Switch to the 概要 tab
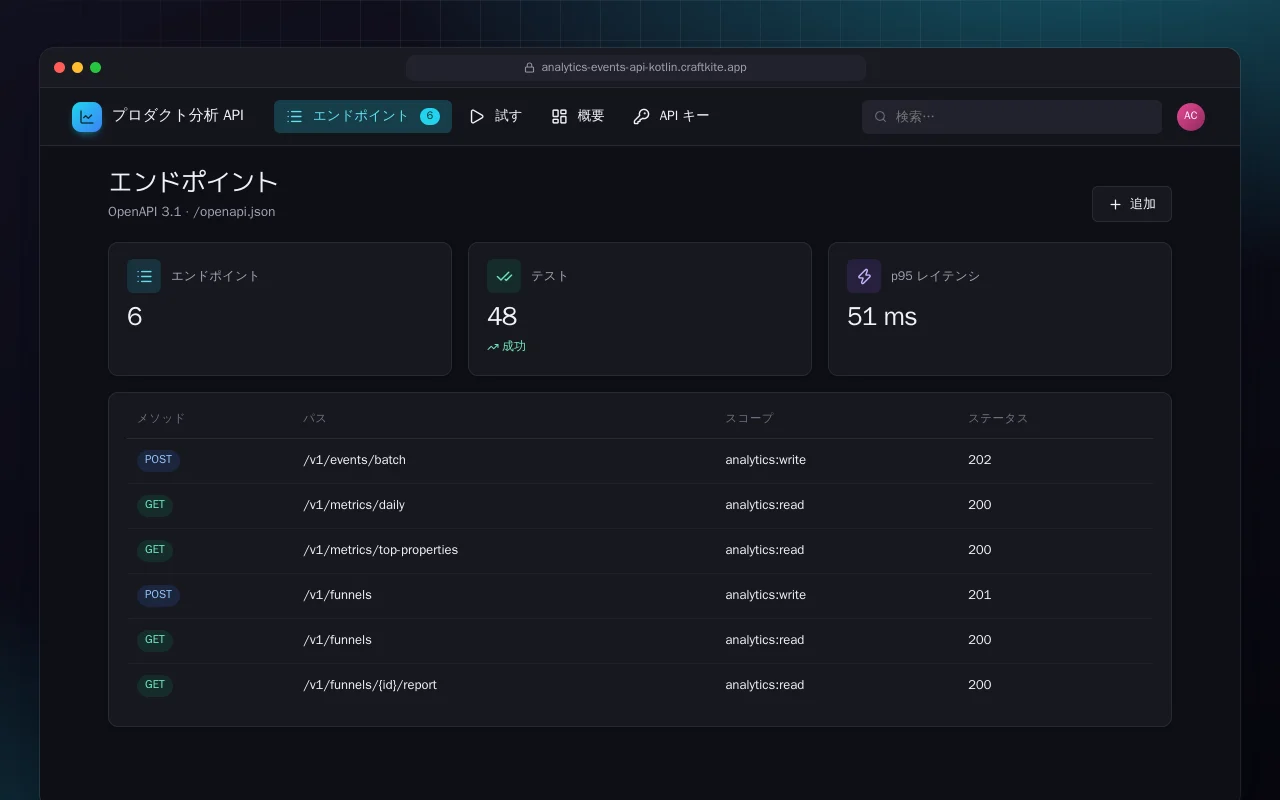The width and height of the screenshot is (1280, 800). pos(578,116)
